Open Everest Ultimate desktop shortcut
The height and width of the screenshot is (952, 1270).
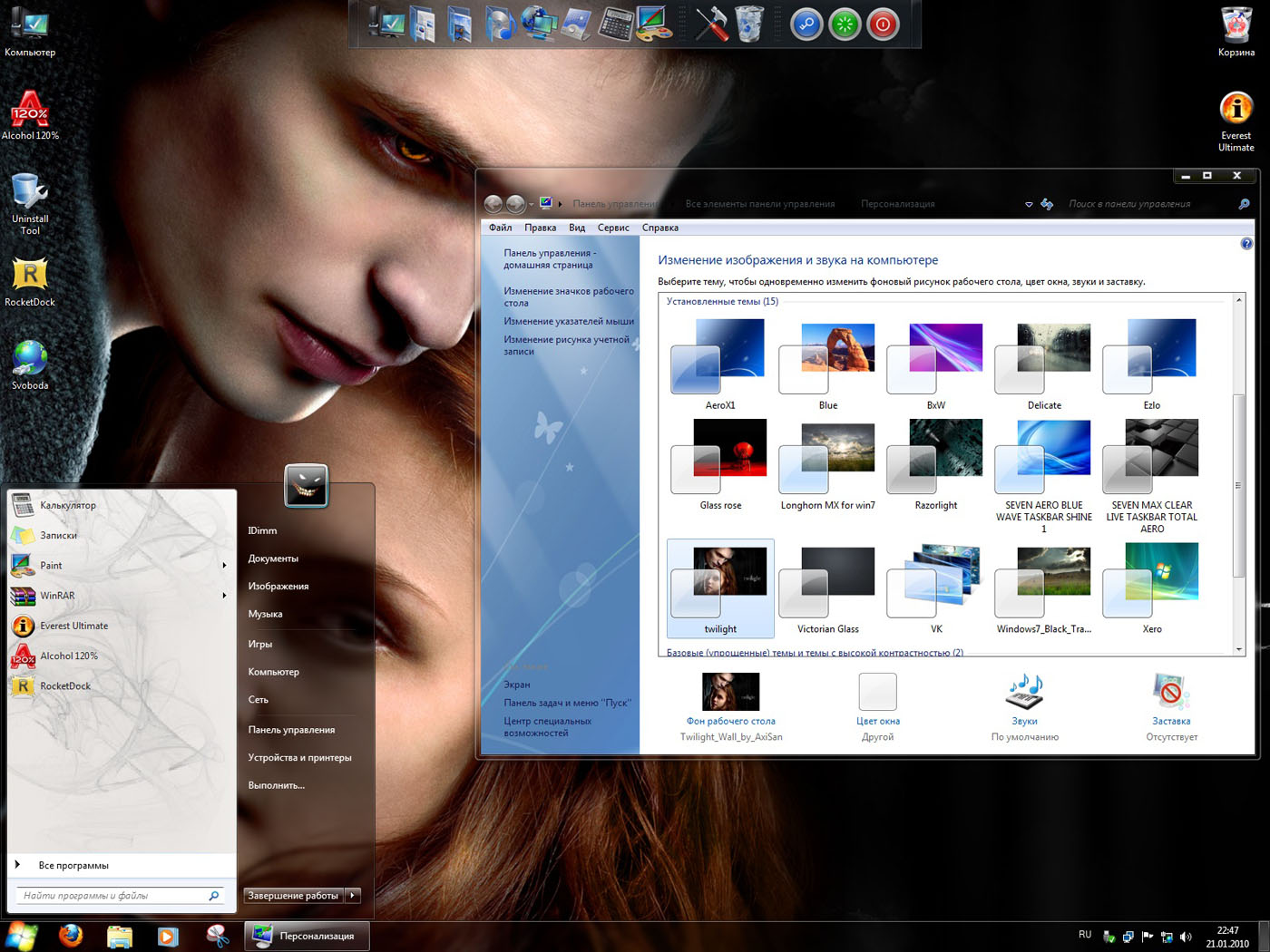coord(1236,110)
